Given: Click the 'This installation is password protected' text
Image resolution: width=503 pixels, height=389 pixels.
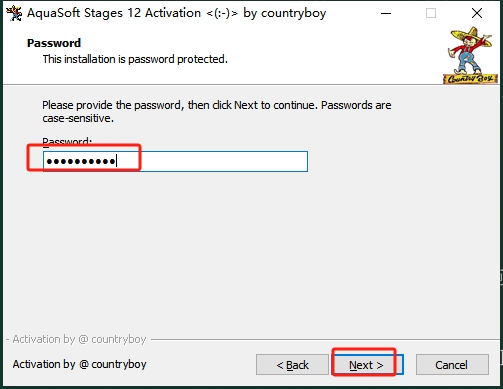Looking at the screenshot, I should pos(135,59).
